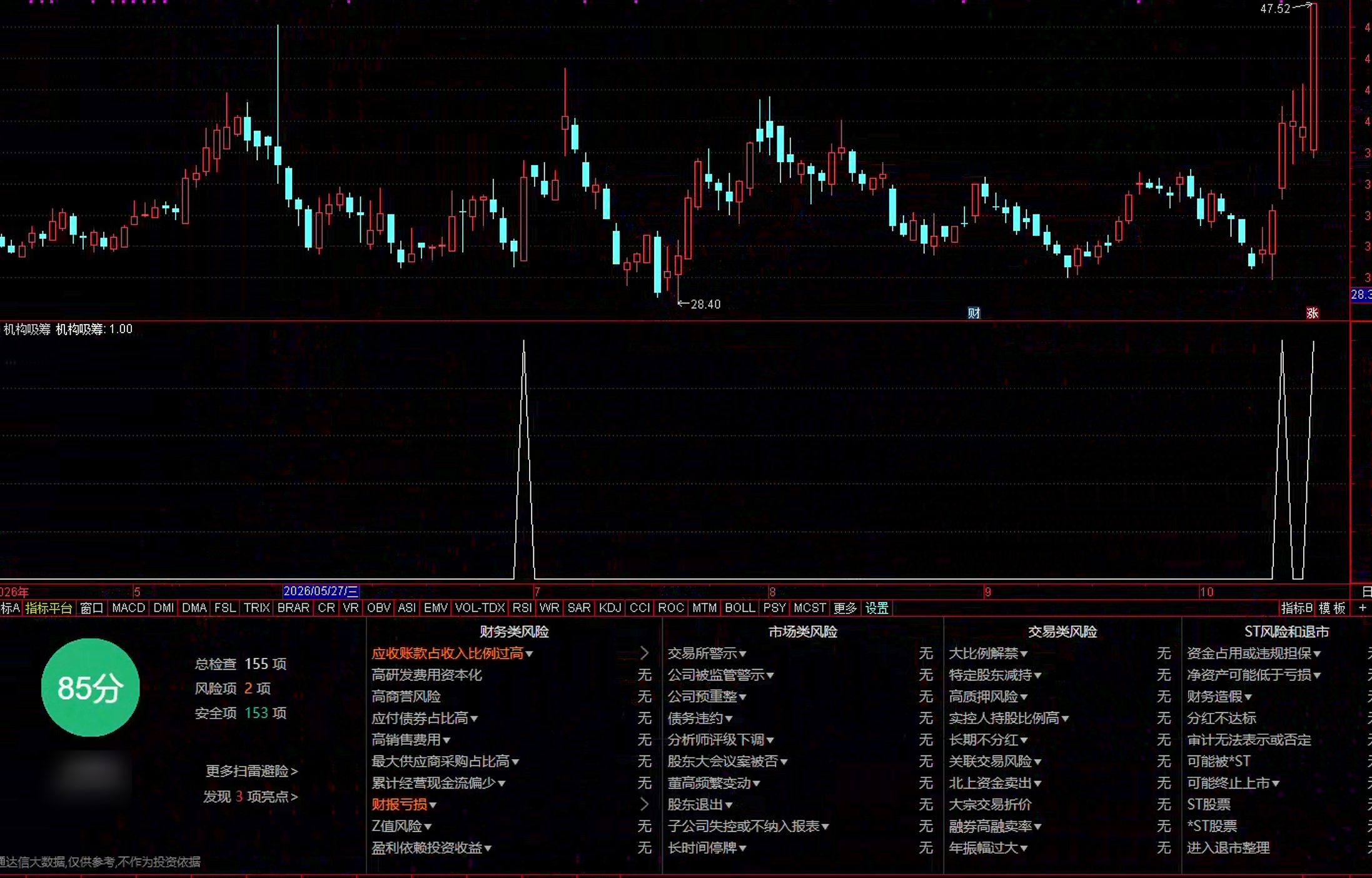Select the ROC indicator tab

(x=671, y=608)
